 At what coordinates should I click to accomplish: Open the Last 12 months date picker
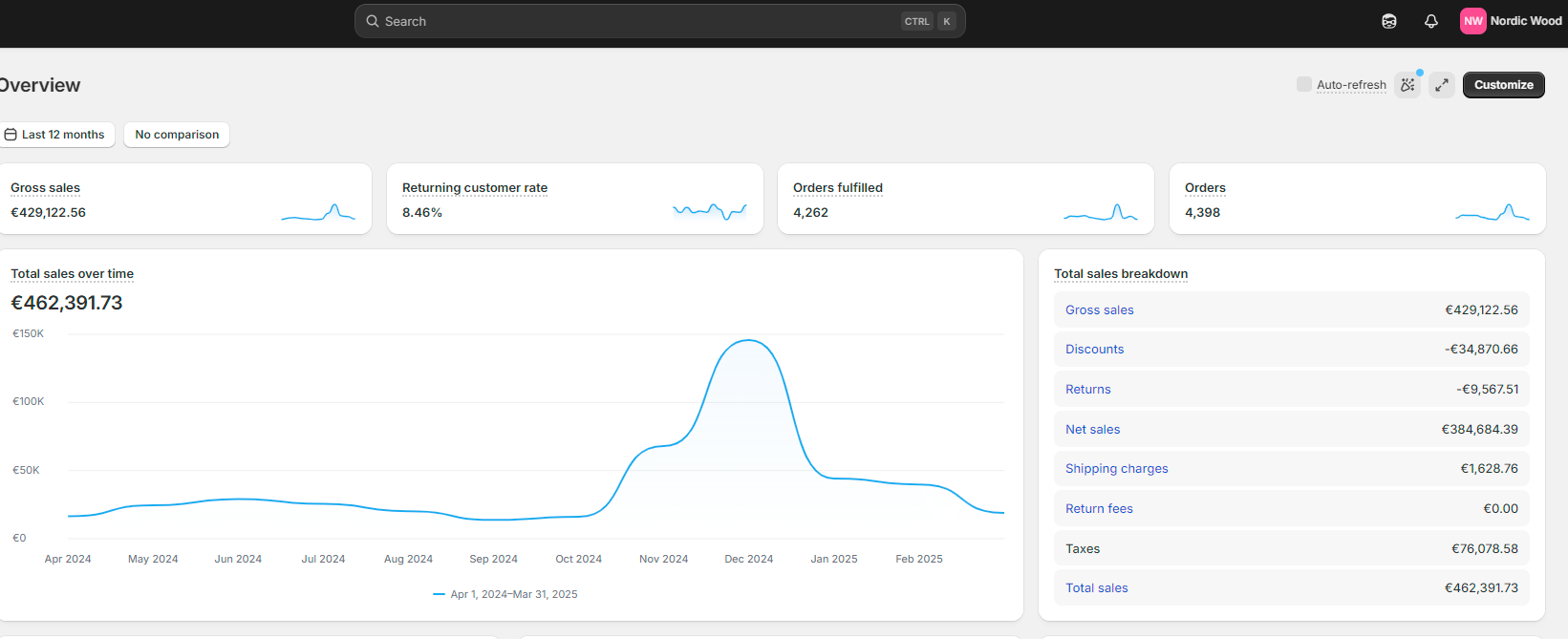point(55,135)
